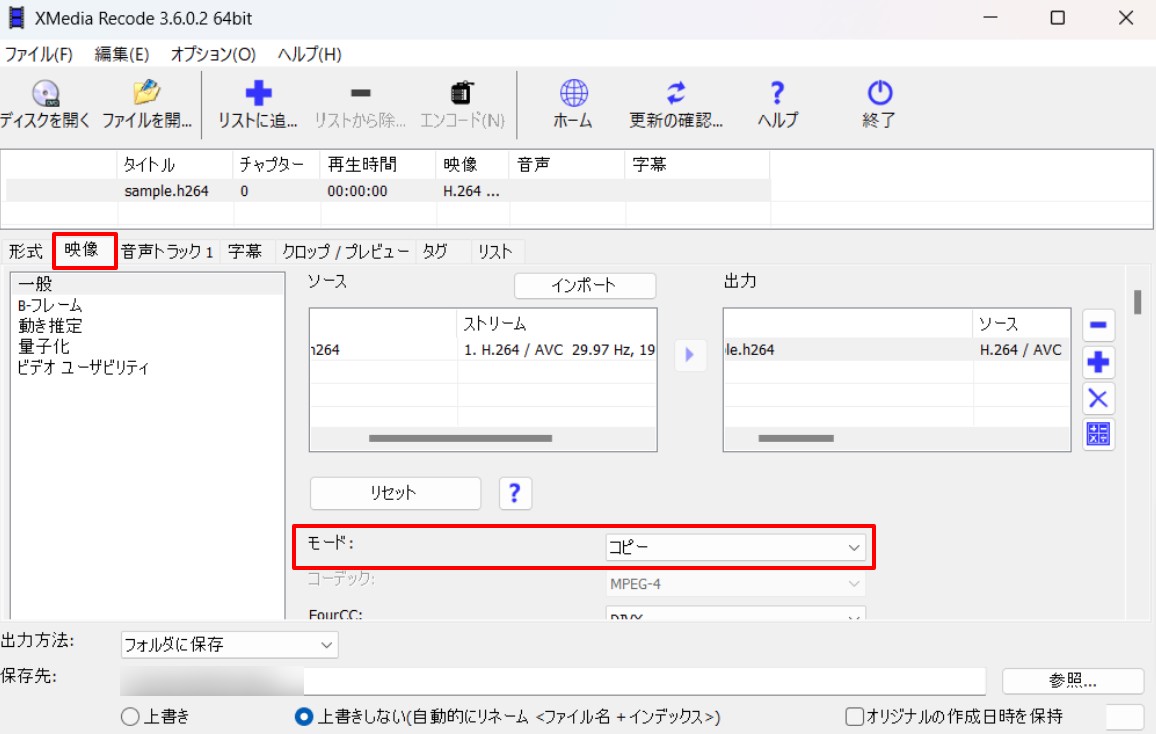This screenshot has width=1156, height=734.
Task: Remove output stream with blue minus button
Action: pyautogui.click(x=1098, y=325)
